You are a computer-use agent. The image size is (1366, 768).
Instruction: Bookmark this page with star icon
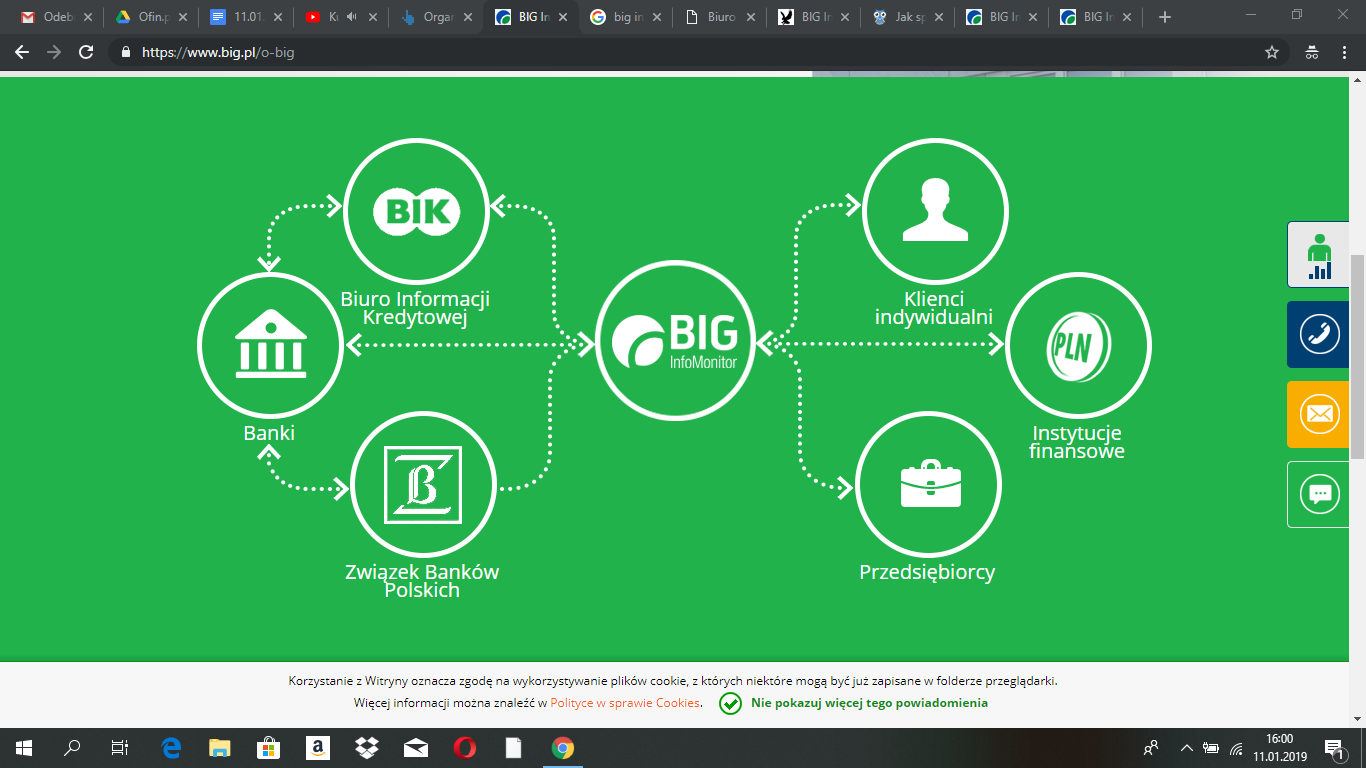click(x=1272, y=52)
